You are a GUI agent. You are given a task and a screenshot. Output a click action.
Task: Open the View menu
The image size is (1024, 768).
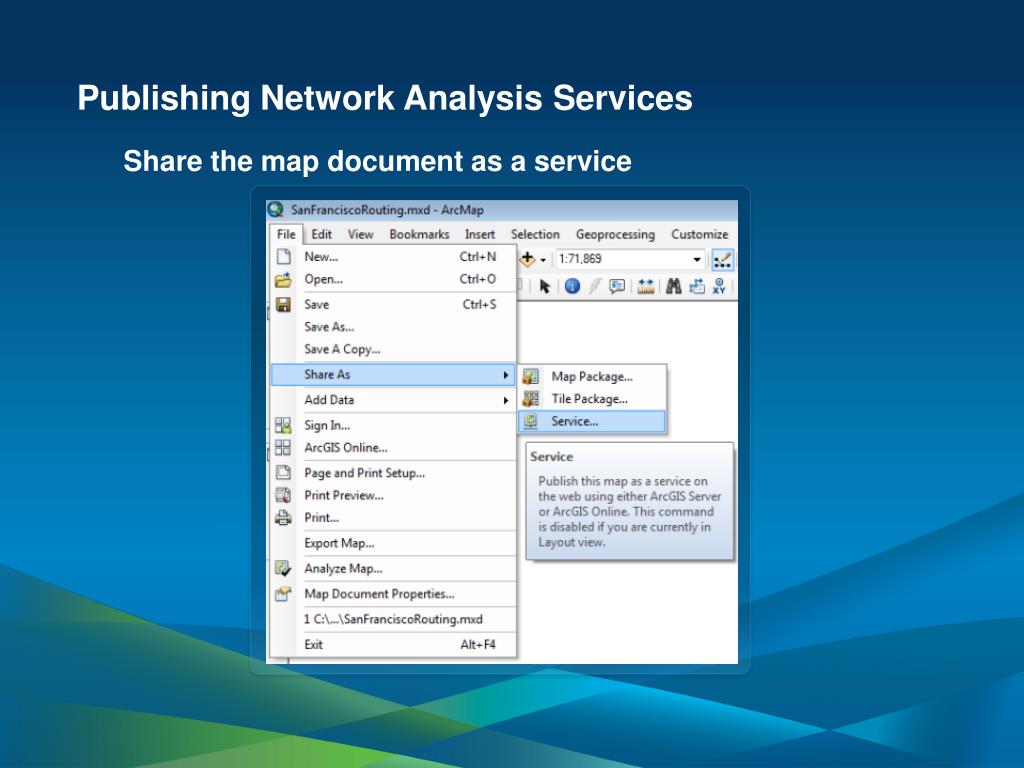click(x=360, y=234)
